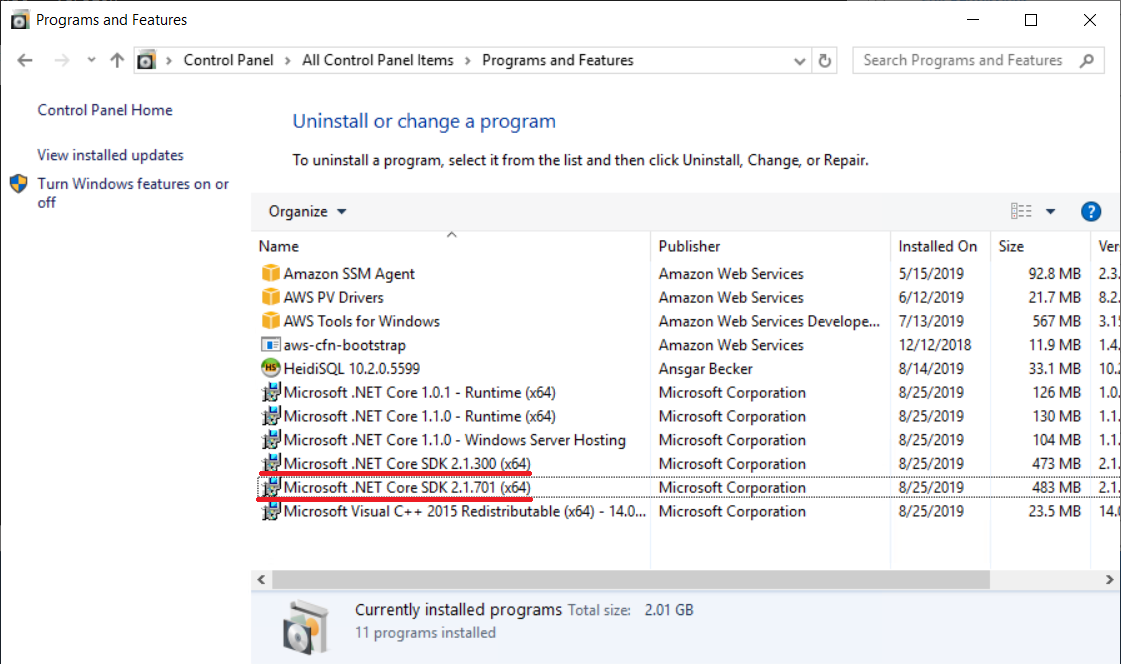Select Microsoft .NET Core SDK 2.1.701 (x64)
1121x664 pixels.
pyautogui.click(x=407, y=487)
